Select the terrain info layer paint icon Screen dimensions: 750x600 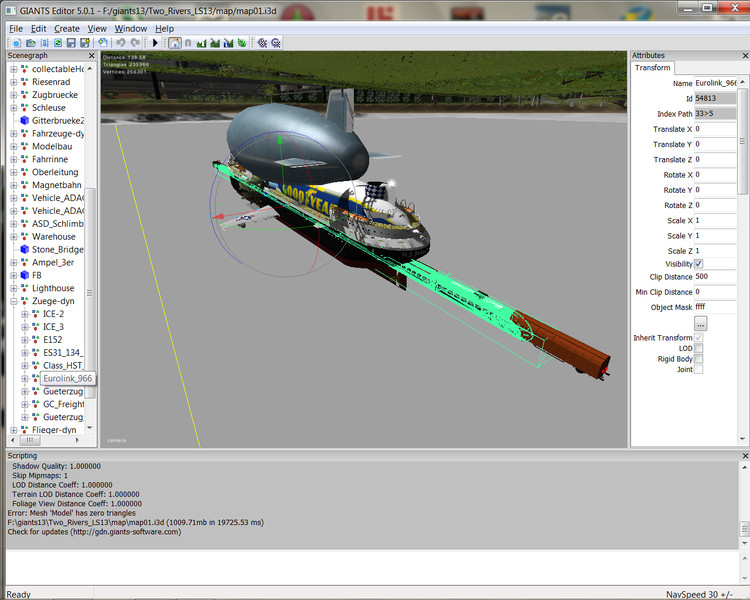coord(228,43)
